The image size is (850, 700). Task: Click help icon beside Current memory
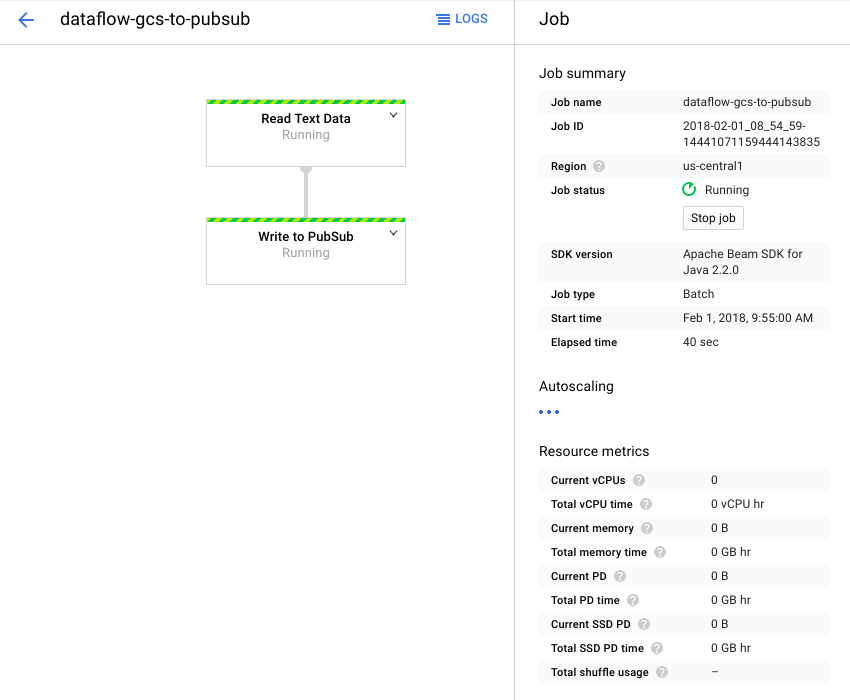click(x=647, y=528)
